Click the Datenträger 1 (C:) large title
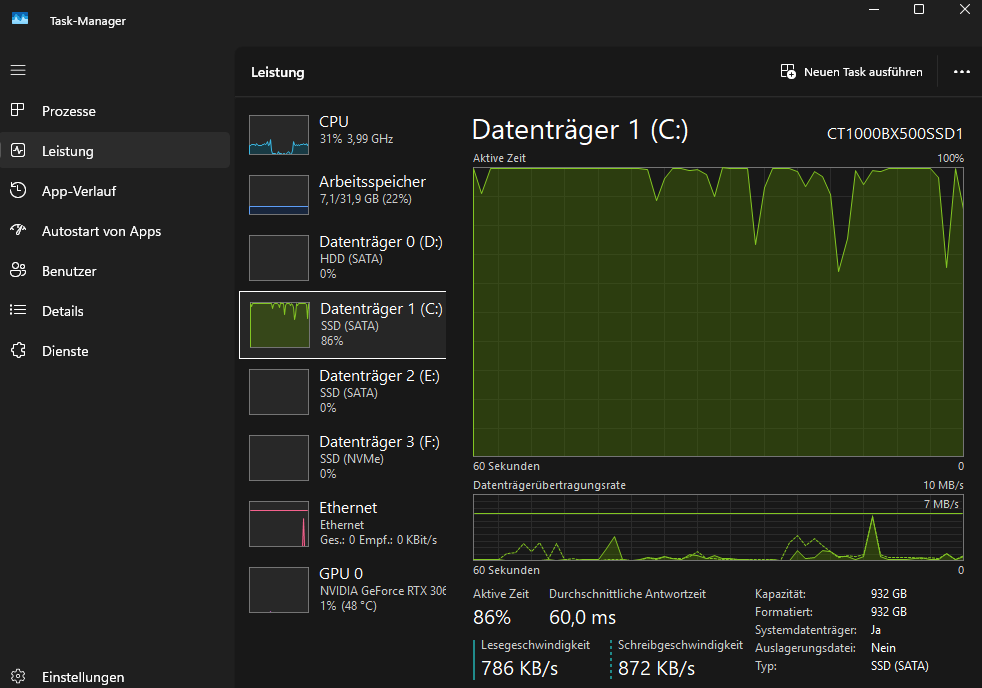The width and height of the screenshot is (982, 688). click(580, 130)
